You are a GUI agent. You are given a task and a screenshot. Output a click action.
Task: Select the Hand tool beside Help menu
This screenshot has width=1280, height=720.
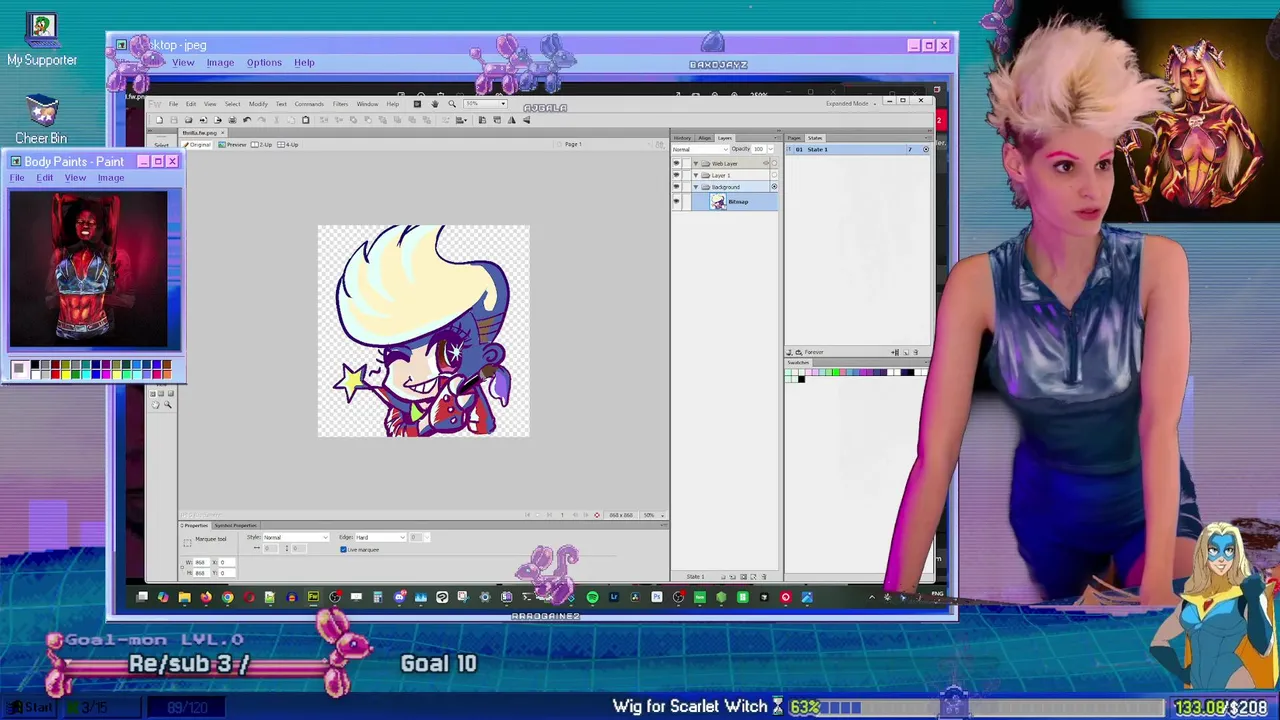coord(435,104)
